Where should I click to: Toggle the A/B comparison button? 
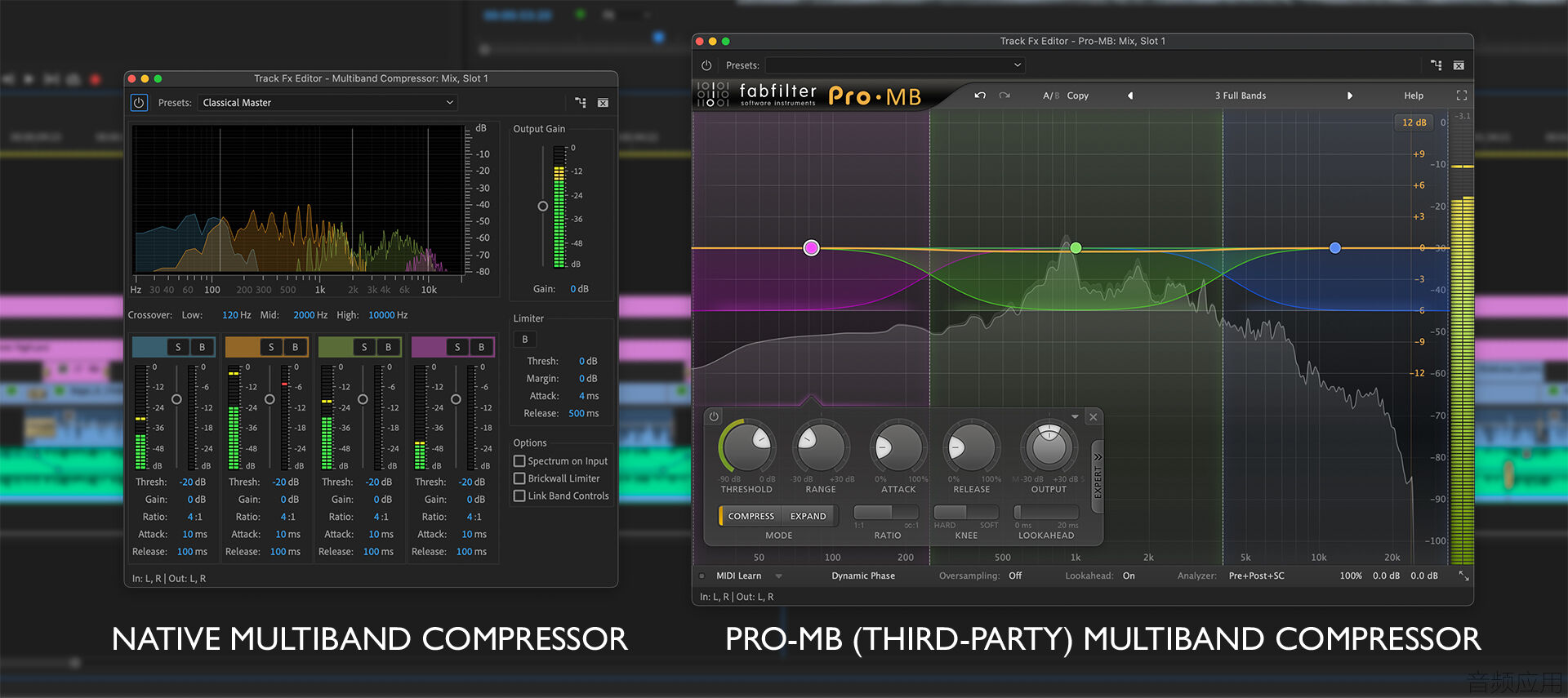[x=1051, y=96]
